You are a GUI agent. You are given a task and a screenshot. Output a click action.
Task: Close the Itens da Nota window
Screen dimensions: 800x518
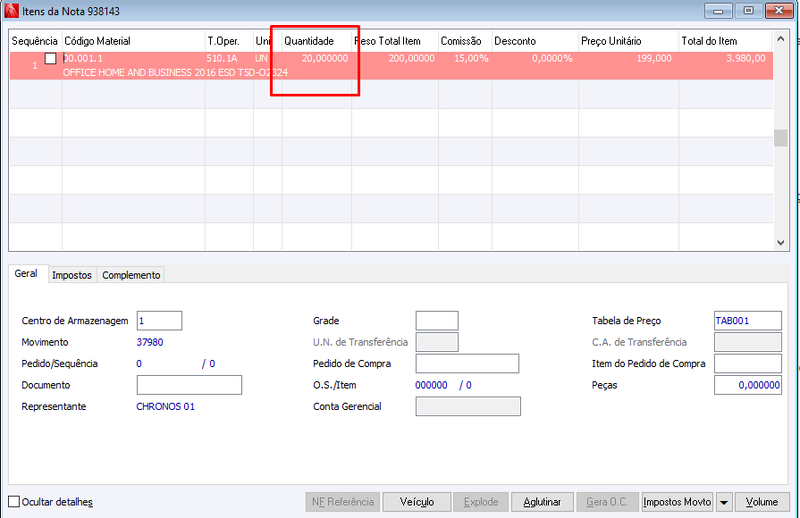point(779,11)
